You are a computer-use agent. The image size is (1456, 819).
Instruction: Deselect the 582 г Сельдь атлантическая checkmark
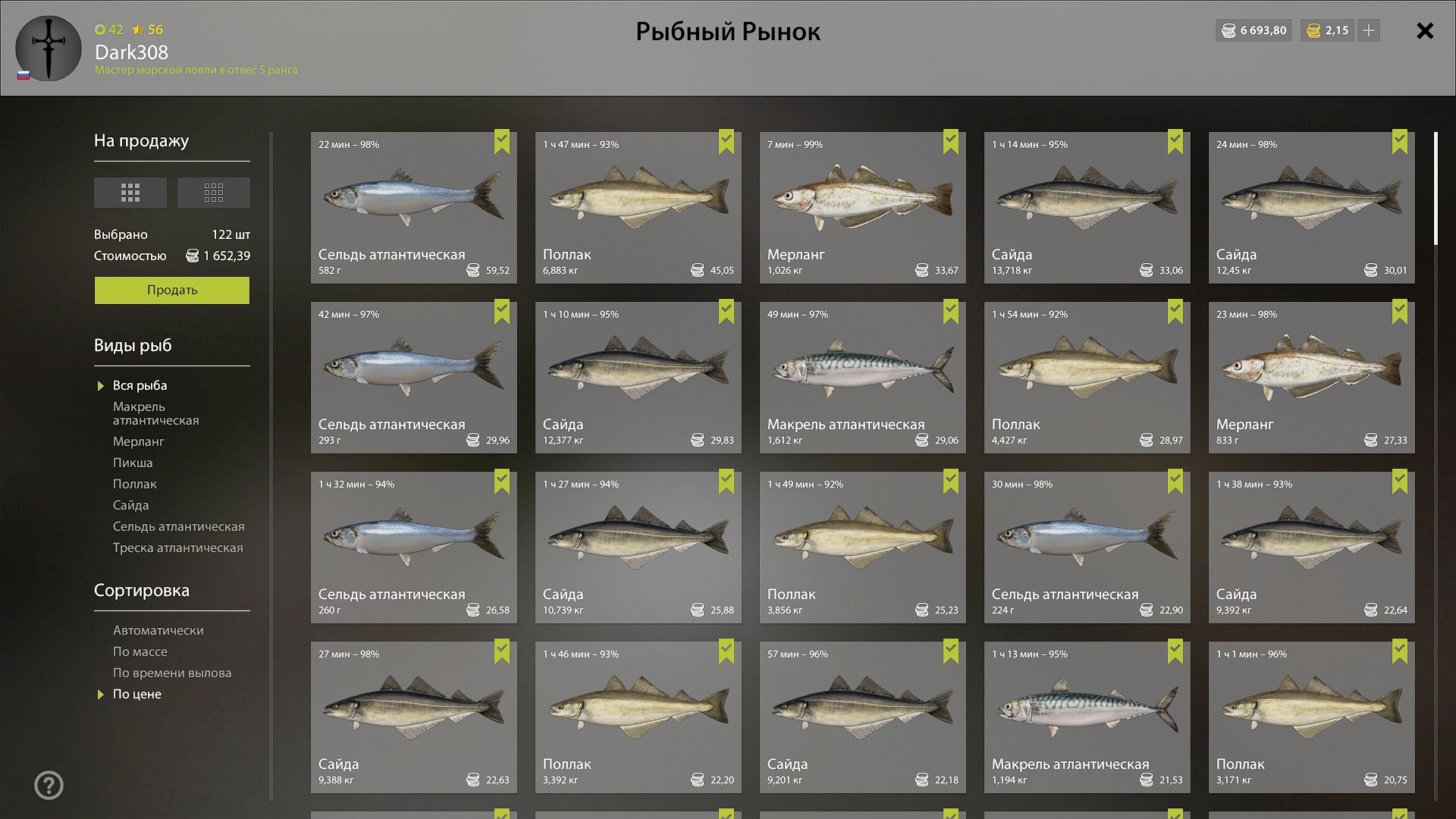click(502, 142)
